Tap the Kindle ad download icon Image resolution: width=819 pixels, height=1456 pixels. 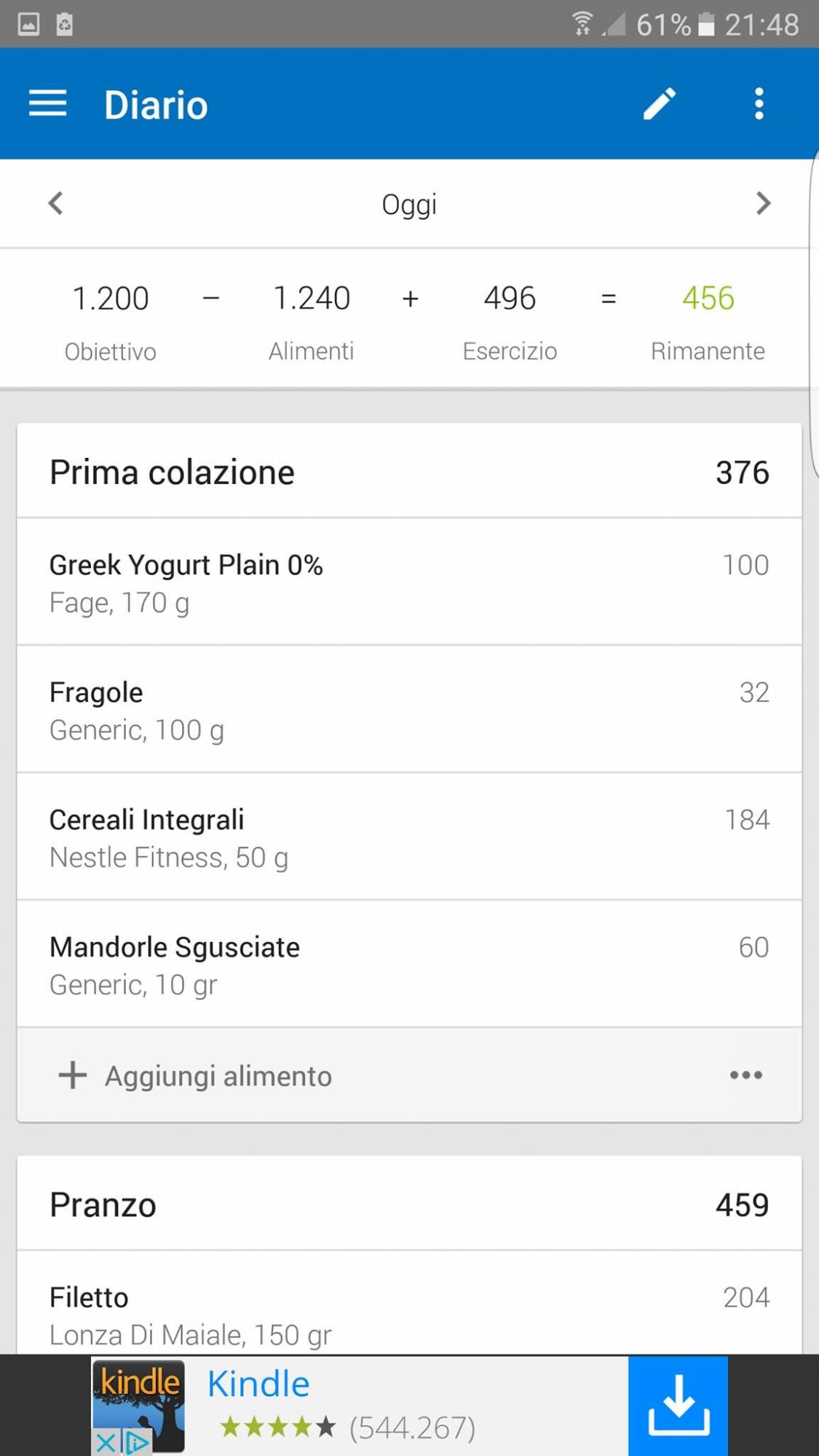[678, 1405]
